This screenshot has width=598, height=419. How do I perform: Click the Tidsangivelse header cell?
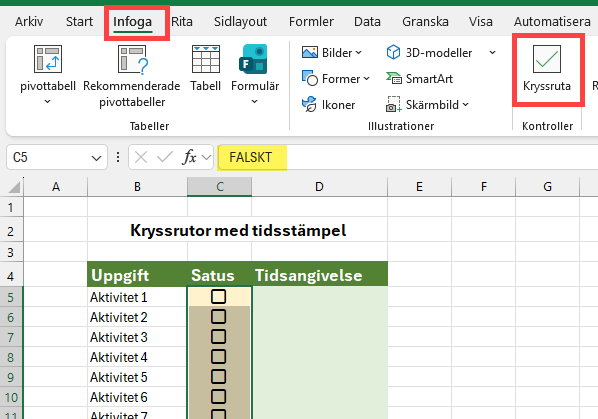pos(320,275)
